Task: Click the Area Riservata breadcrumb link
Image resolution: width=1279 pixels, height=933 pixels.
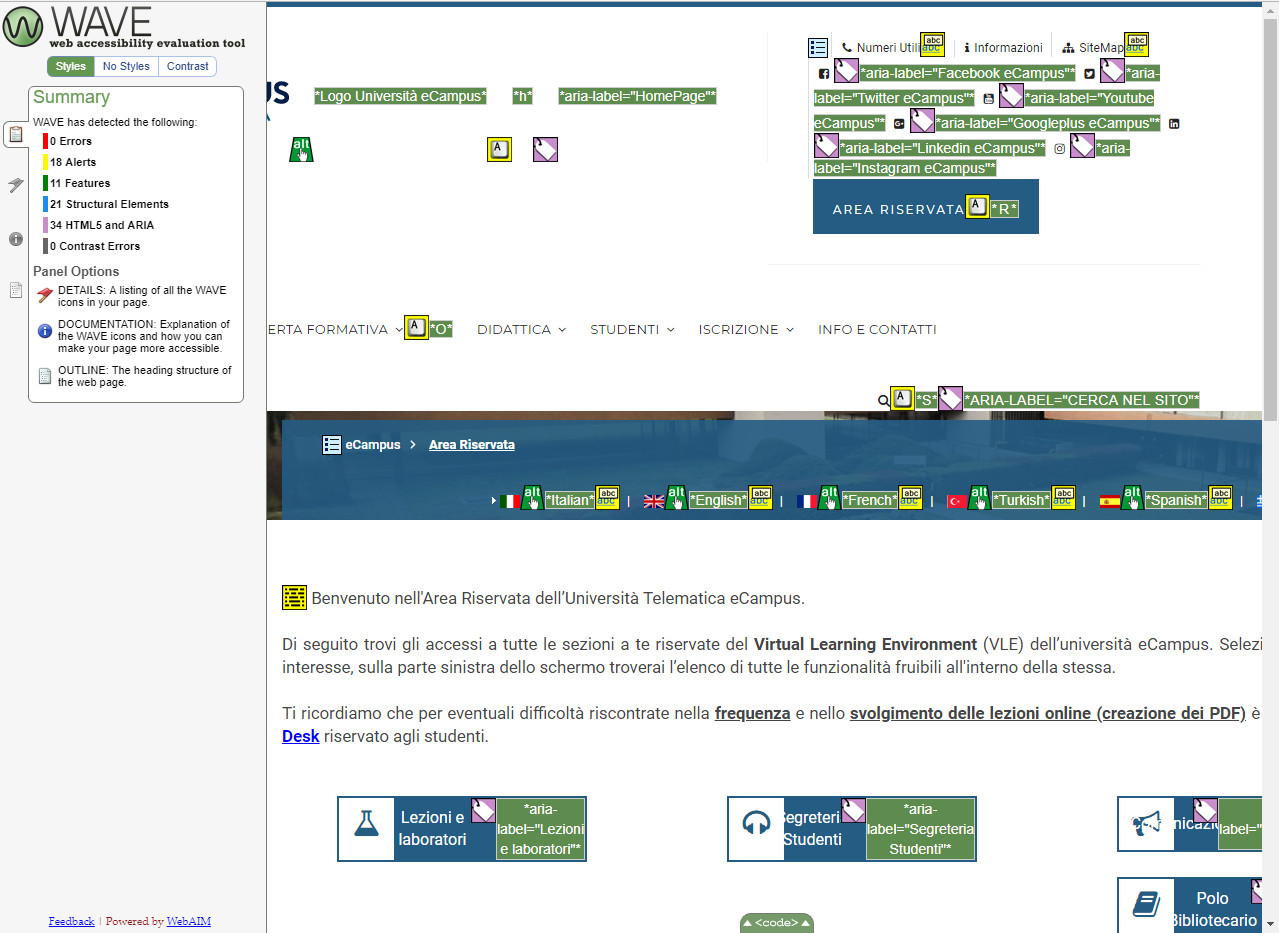Action: coord(472,445)
